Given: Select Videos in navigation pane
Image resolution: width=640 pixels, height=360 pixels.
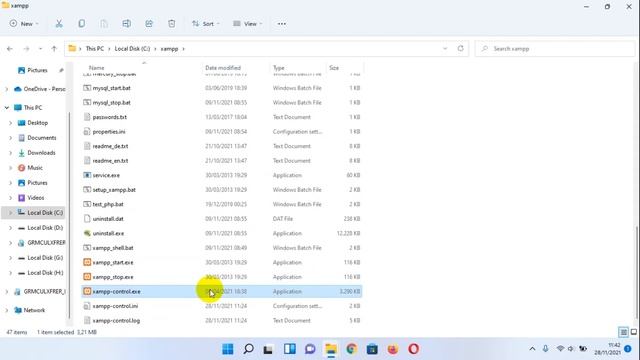Looking at the screenshot, I should pos(36,198).
